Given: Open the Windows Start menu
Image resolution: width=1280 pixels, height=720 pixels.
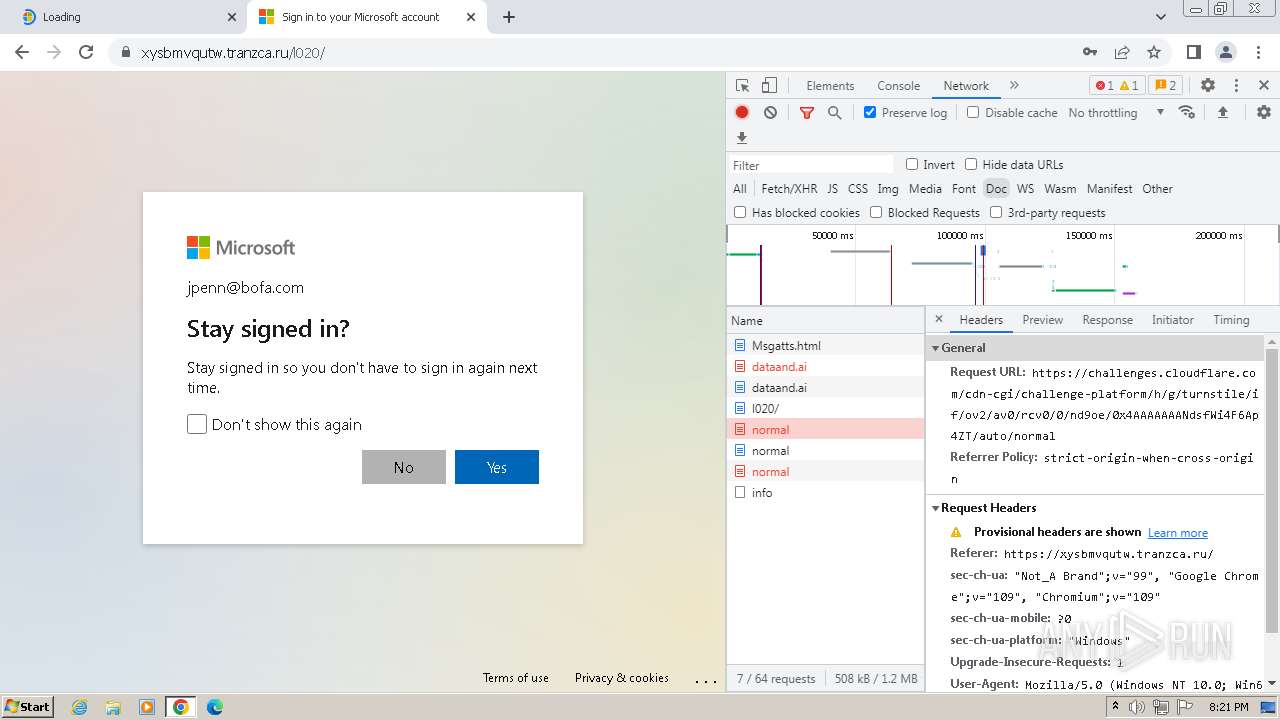Looking at the screenshot, I should (28, 707).
